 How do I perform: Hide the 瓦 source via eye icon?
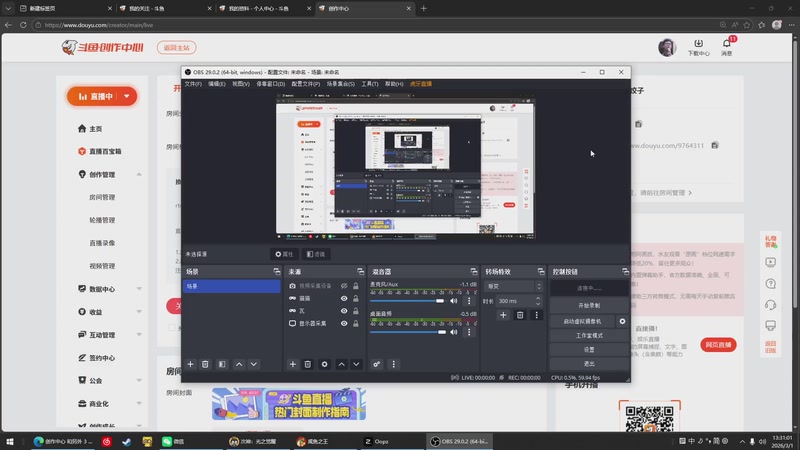click(344, 311)
